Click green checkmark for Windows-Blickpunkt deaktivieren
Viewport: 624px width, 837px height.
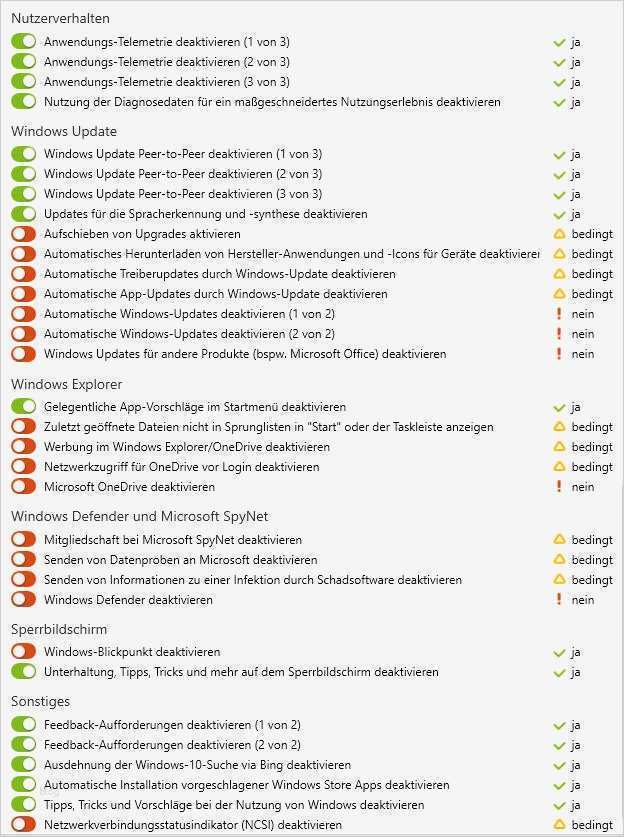560,652
